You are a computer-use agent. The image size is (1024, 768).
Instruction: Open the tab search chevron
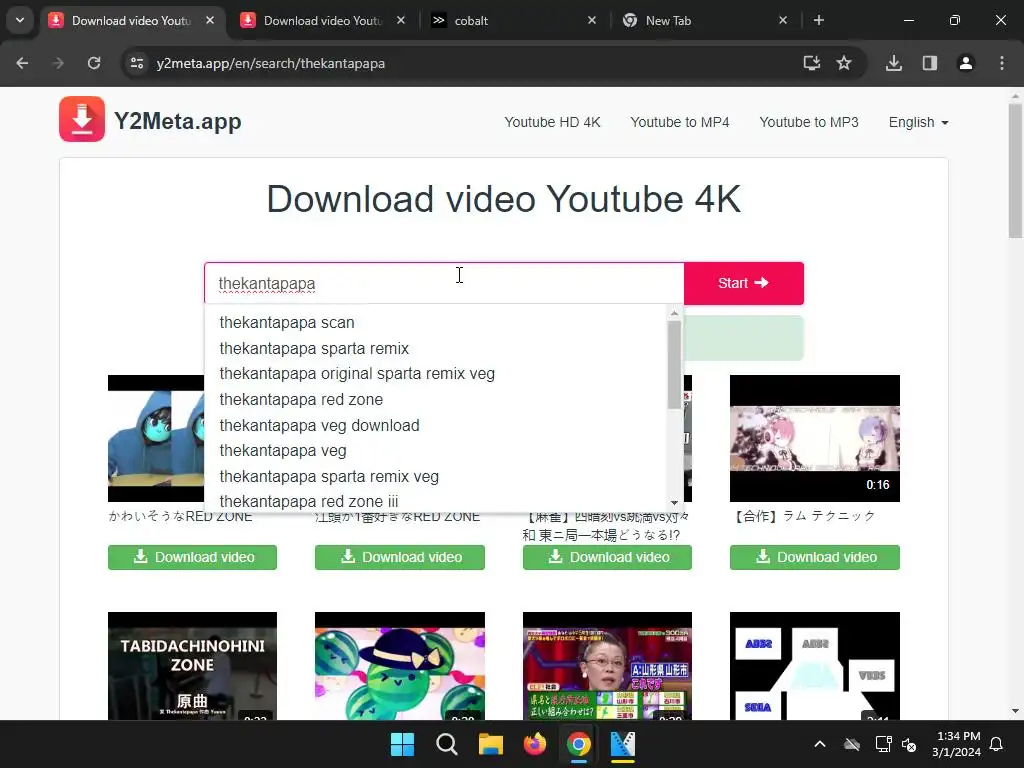[20, 20]
